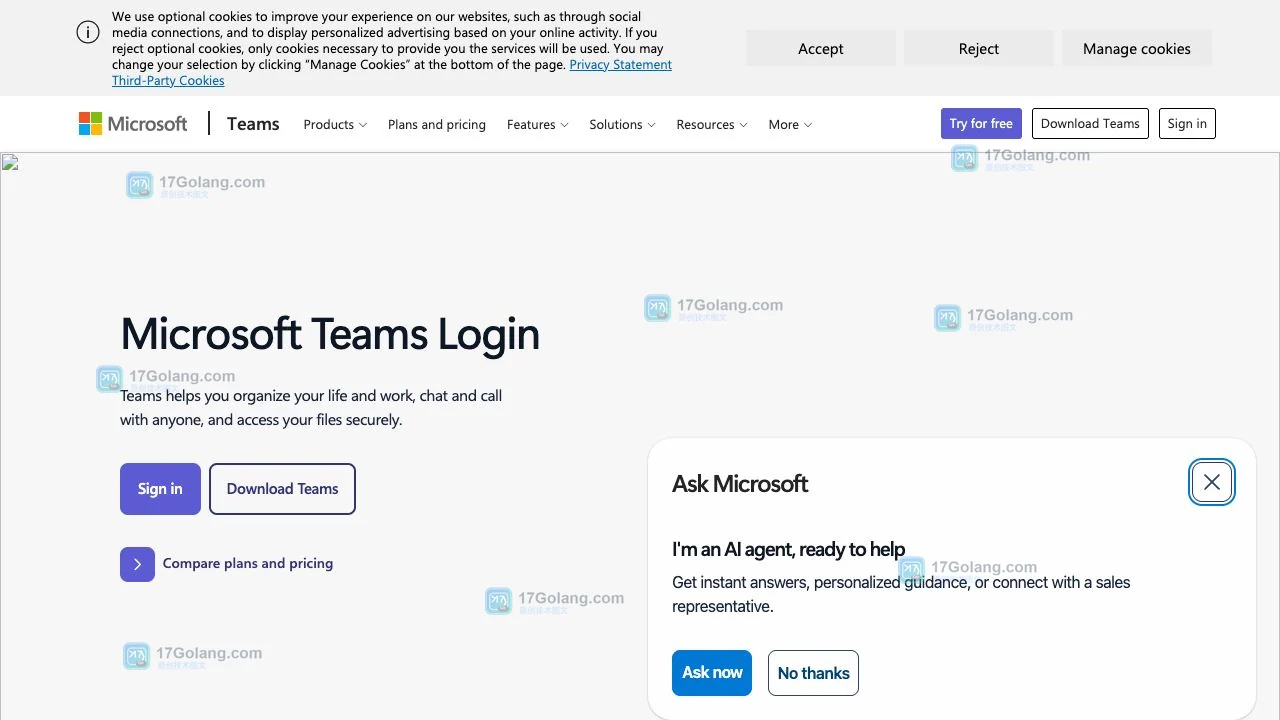Click the Microsoft Teams Login heading
This screenshot has height=720, width=1280.
(x=330, y=334)
